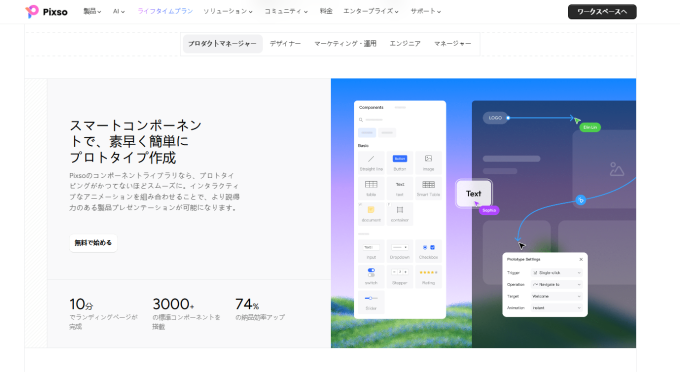Open the Trigger dropdown in Prototype Settings
680x372 pixels.
pyautogui.click(x=556, y=273)
